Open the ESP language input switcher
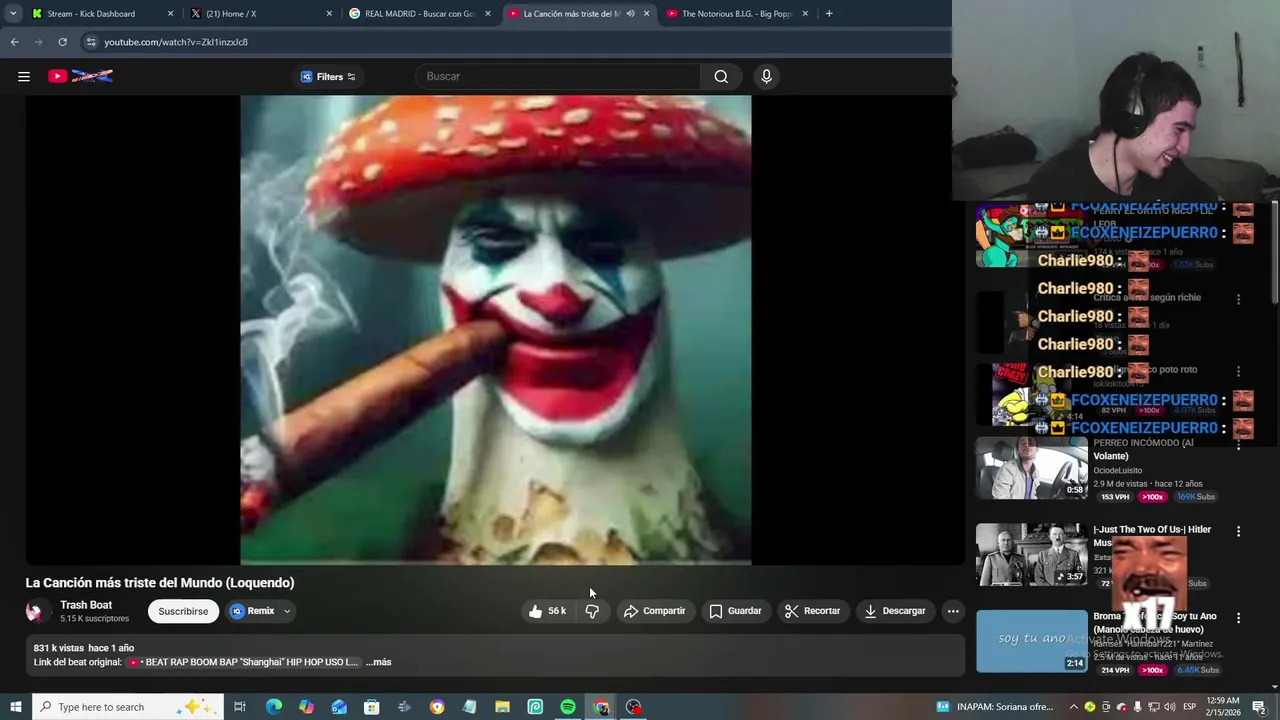The image size is (1280, 720). [1189, 707]
